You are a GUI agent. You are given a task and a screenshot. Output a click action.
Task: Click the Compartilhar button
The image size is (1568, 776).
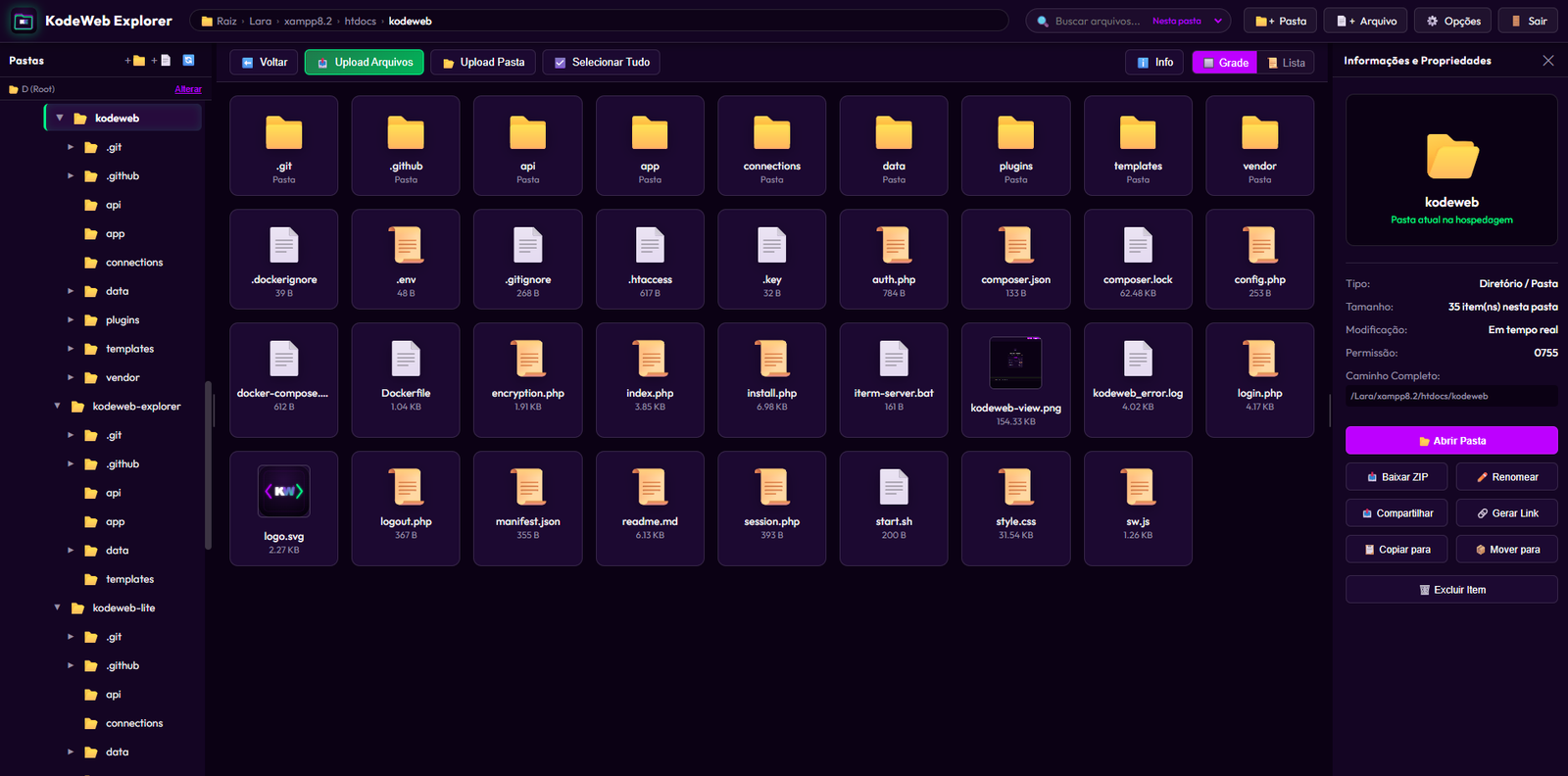pos(1397,513)
